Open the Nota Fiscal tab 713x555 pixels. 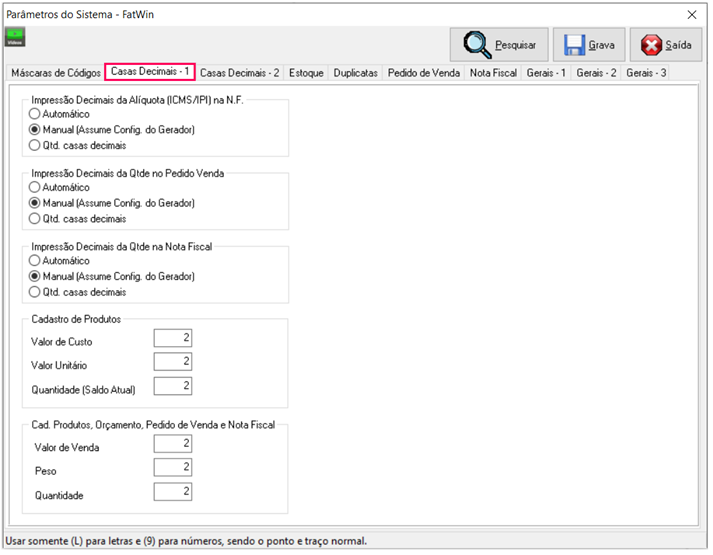[x=493, y=73]
